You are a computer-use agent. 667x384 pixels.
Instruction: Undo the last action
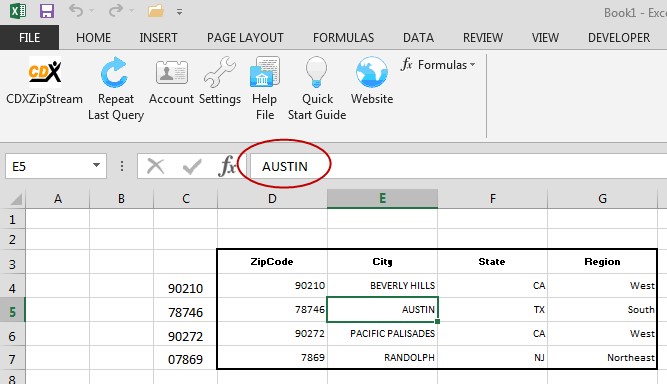pyautogui.click(x=76, y=10)
